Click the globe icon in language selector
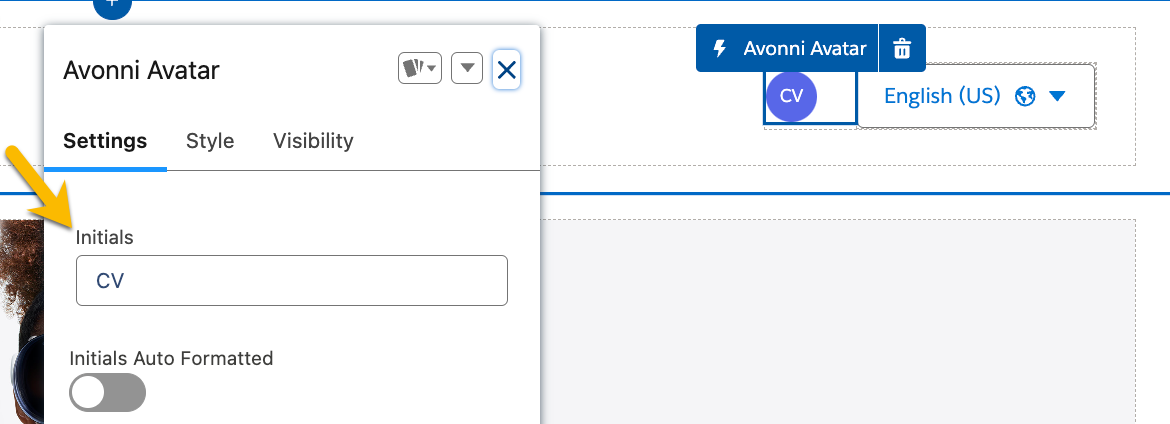Viewport: 1170px width, 424px height. [x=1023, y=96]
